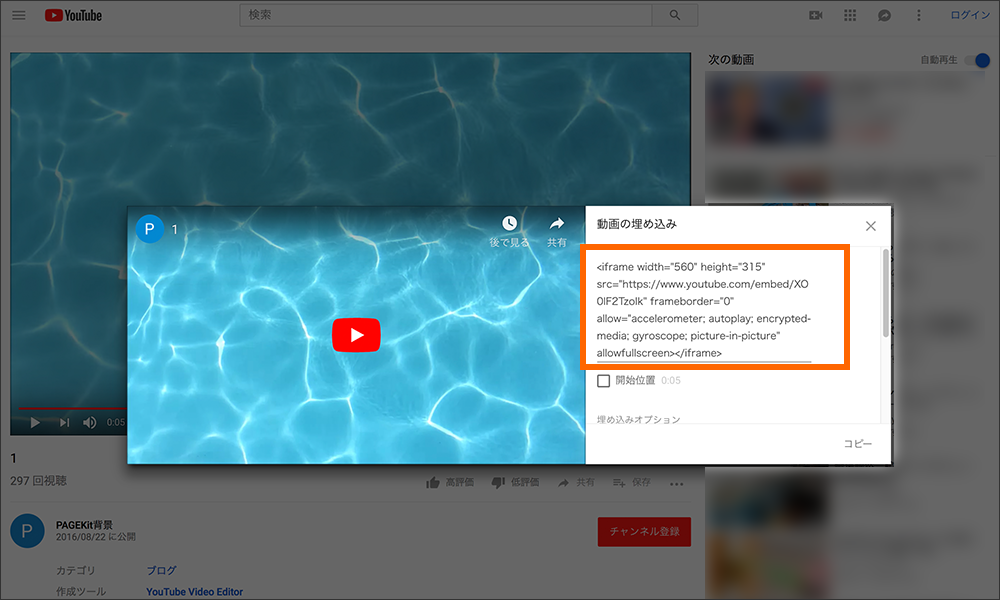The width and height of the screenshot is (1000, 600).
Task: Click the 動画の埋め込み dialog title
Action: (x=636, y=224)
